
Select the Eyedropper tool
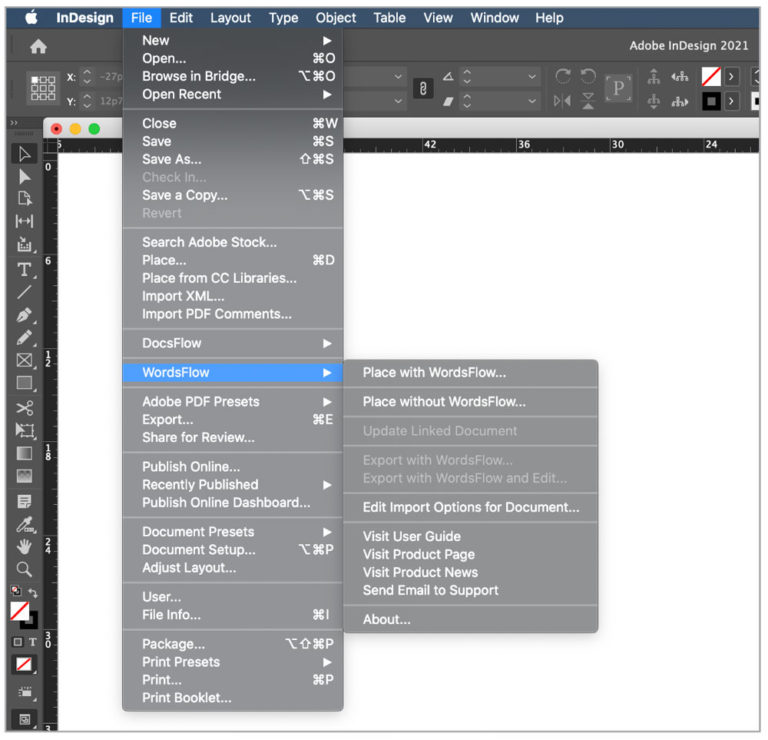(x=24, y=524)
